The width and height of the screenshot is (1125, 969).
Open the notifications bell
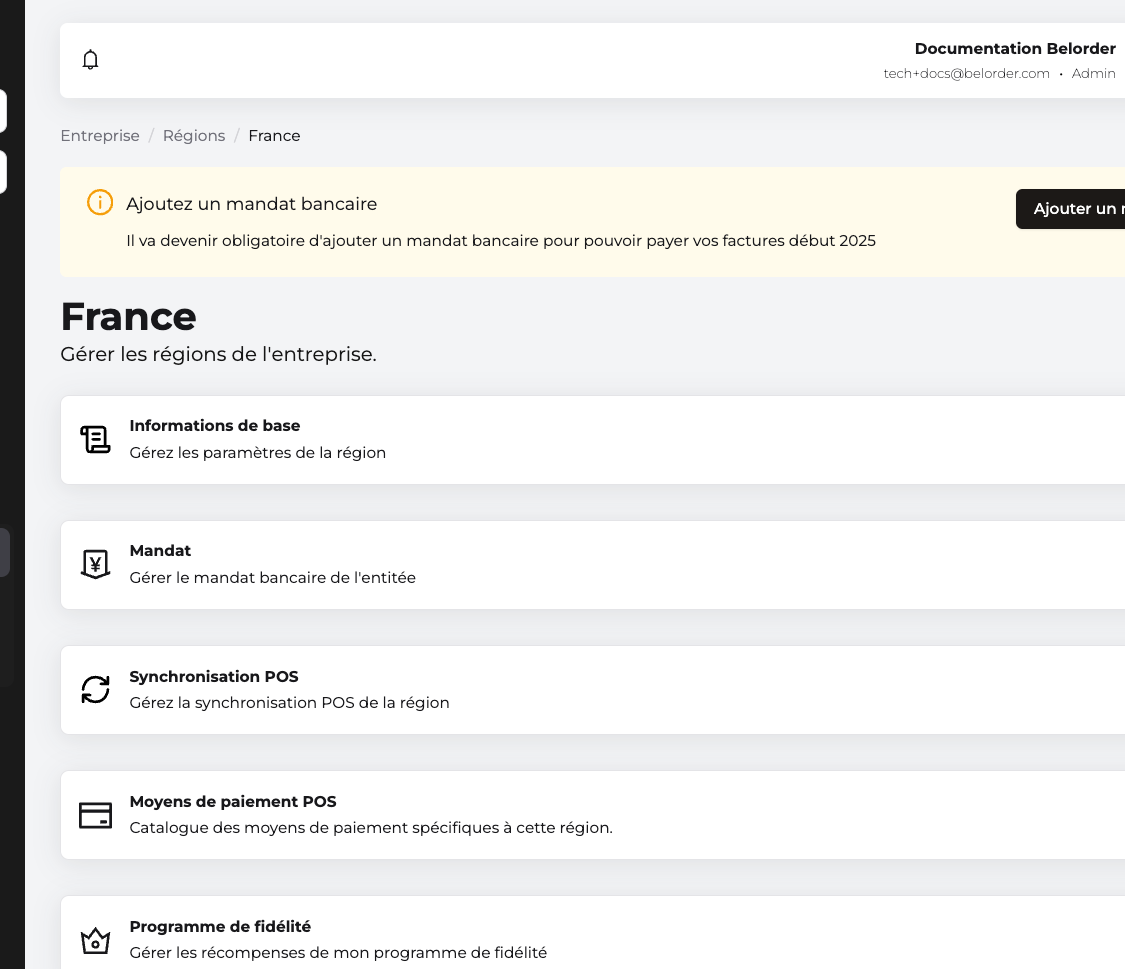[x=90, y=60]
